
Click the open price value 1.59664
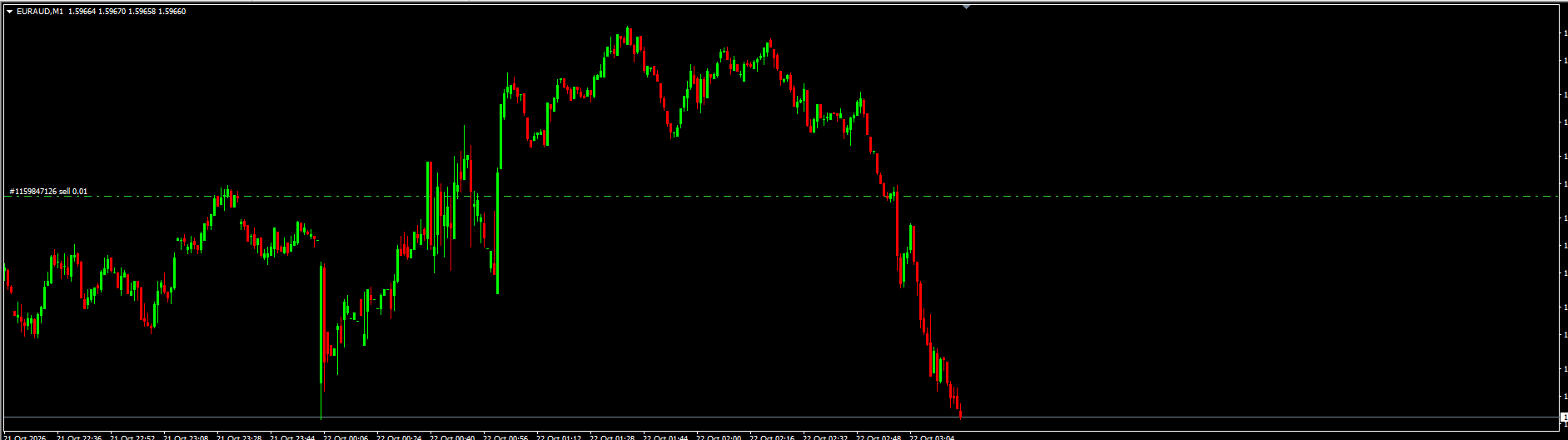click(82, 12)
